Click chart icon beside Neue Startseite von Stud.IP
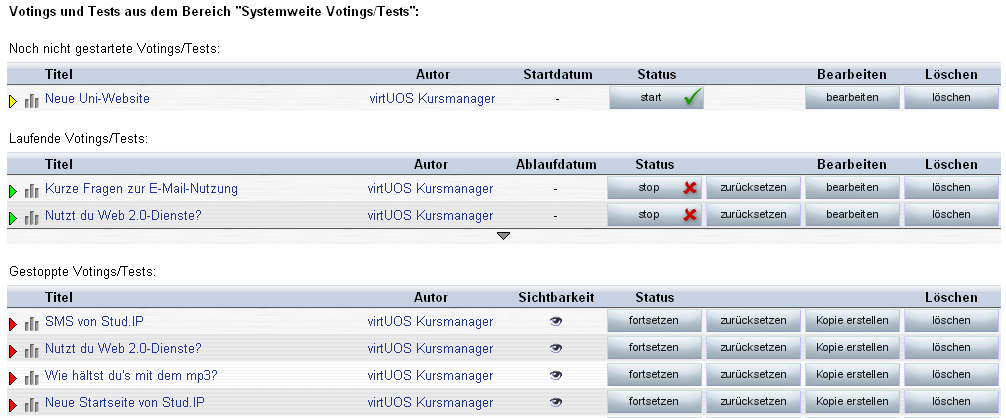The width and height of the screenshot is (1006, 418). tap(31, 405)
